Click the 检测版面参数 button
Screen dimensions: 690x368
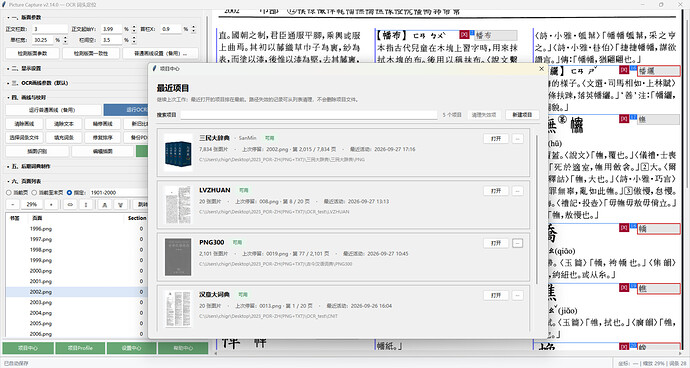pos(32,53)
